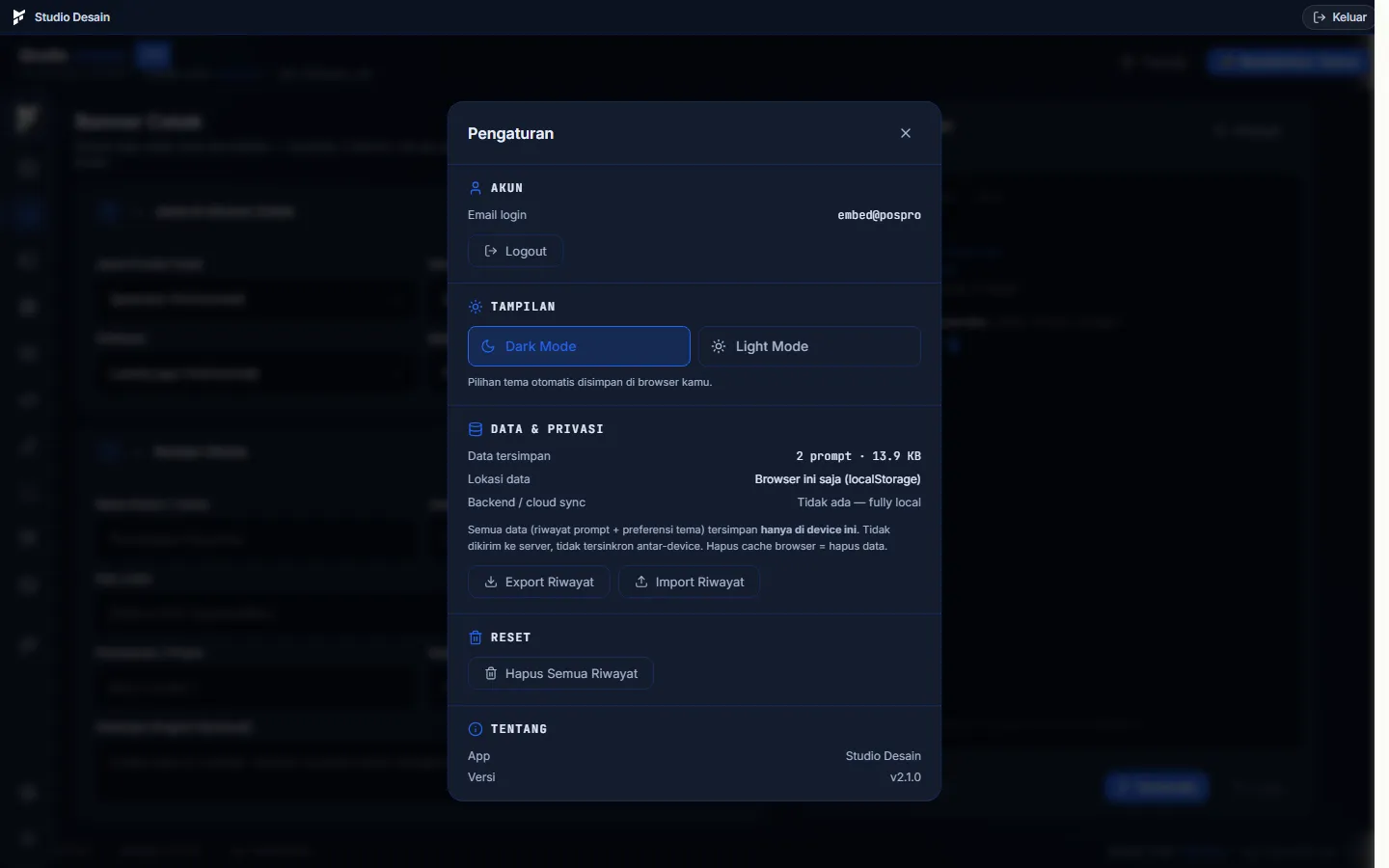Click the Akun user icon
This screenshot has height=868, width=1389.
click(476, 188)
